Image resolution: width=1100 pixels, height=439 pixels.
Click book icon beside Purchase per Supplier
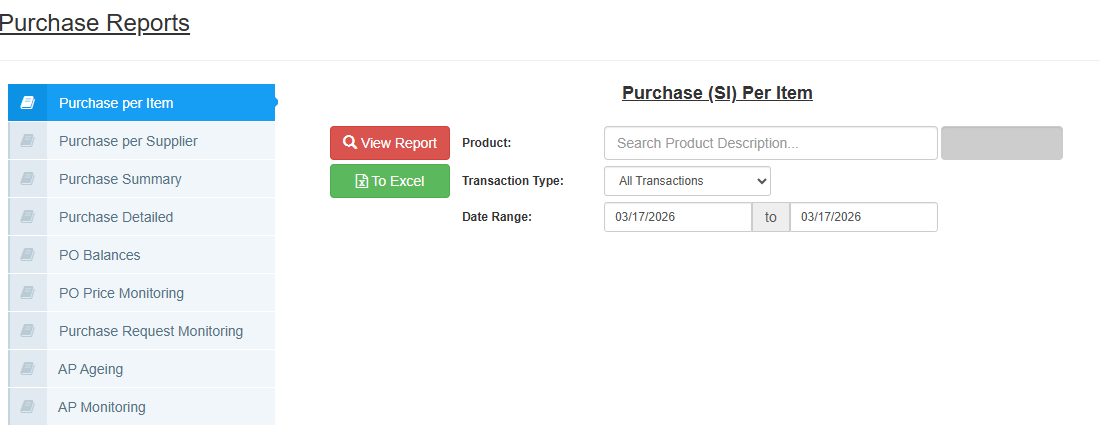pos(27,141)
